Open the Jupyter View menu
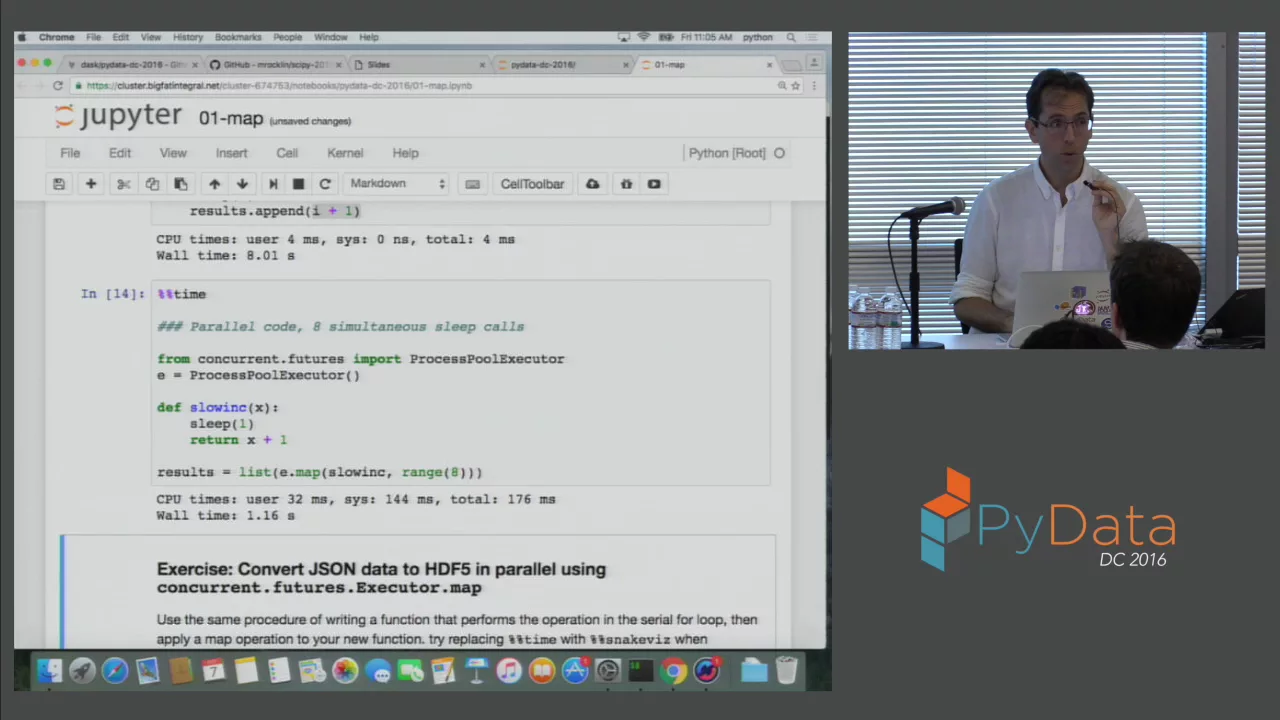Image resolution: width=1280 pixels, height=720 pixels. 173,153
